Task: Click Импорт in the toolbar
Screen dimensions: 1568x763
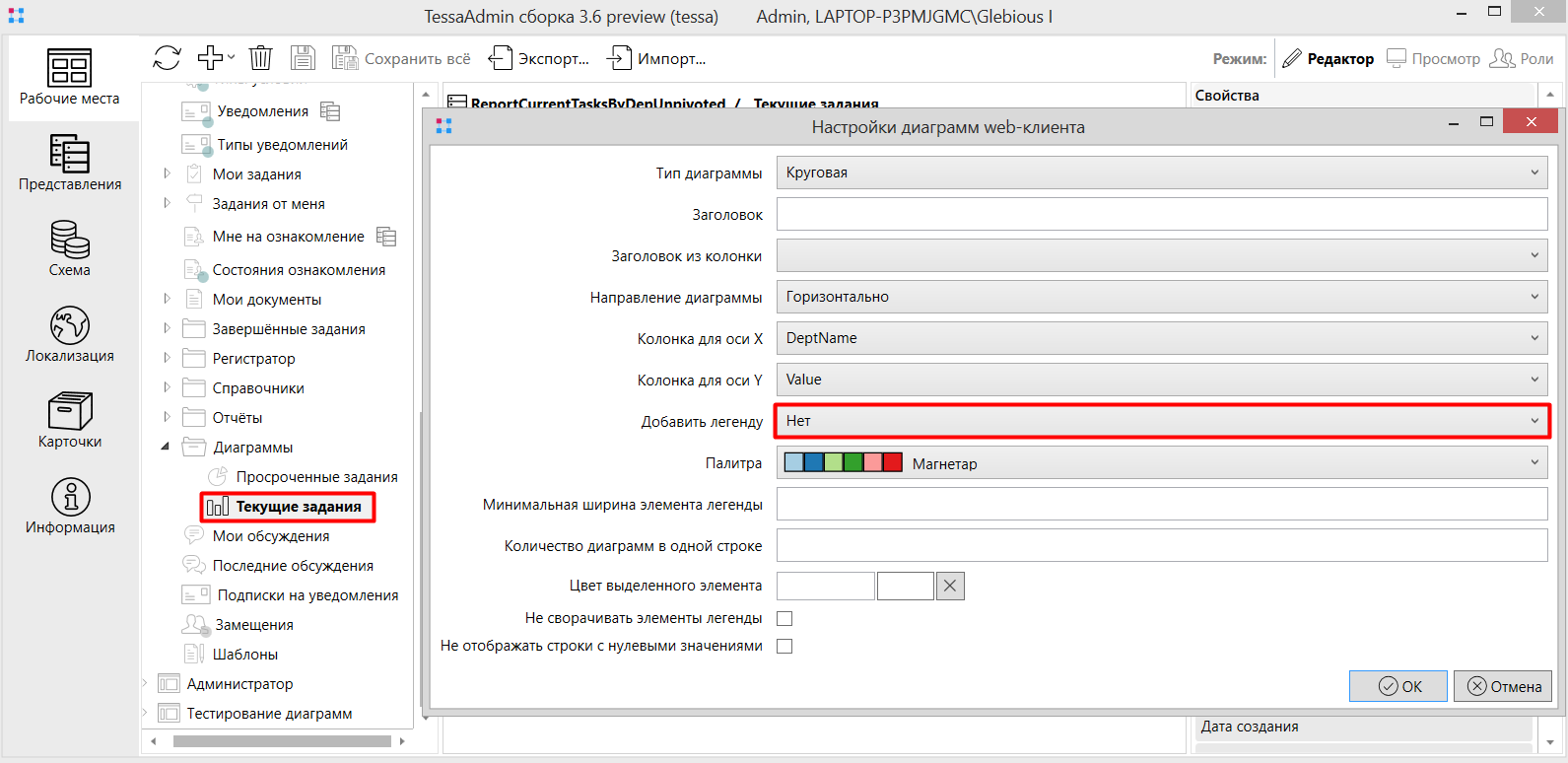Action: pos(656,59)
